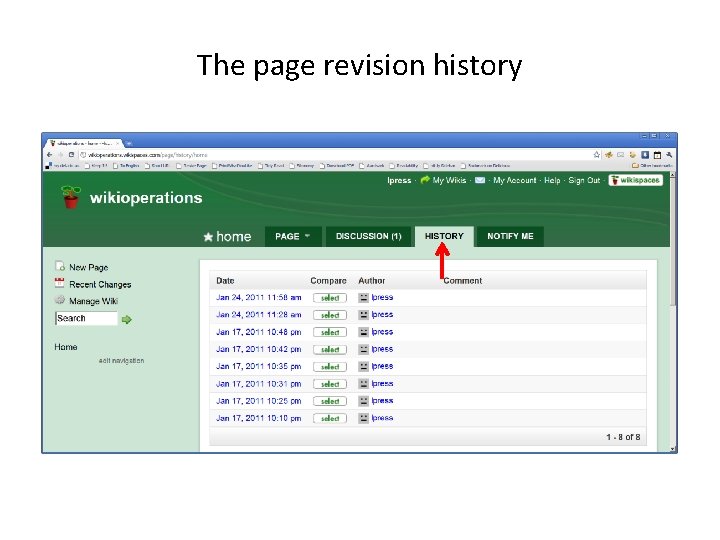Viewport: 720px width, 540px height.
Task: Open Manage Wiki link
Action: (94, 301)
